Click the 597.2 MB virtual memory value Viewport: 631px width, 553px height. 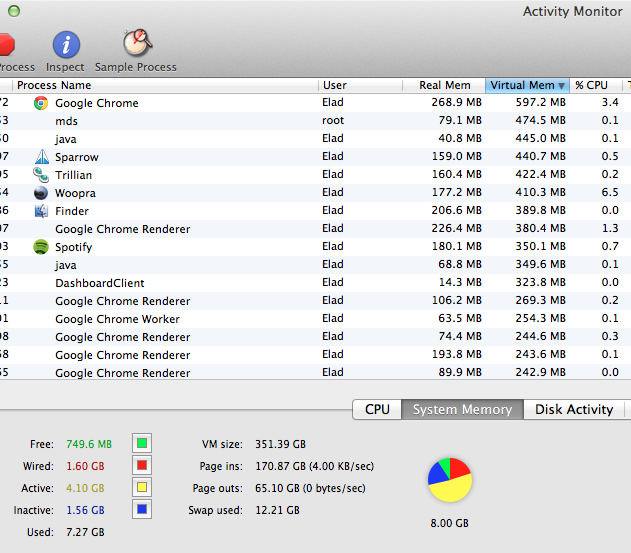click(540, 103)
